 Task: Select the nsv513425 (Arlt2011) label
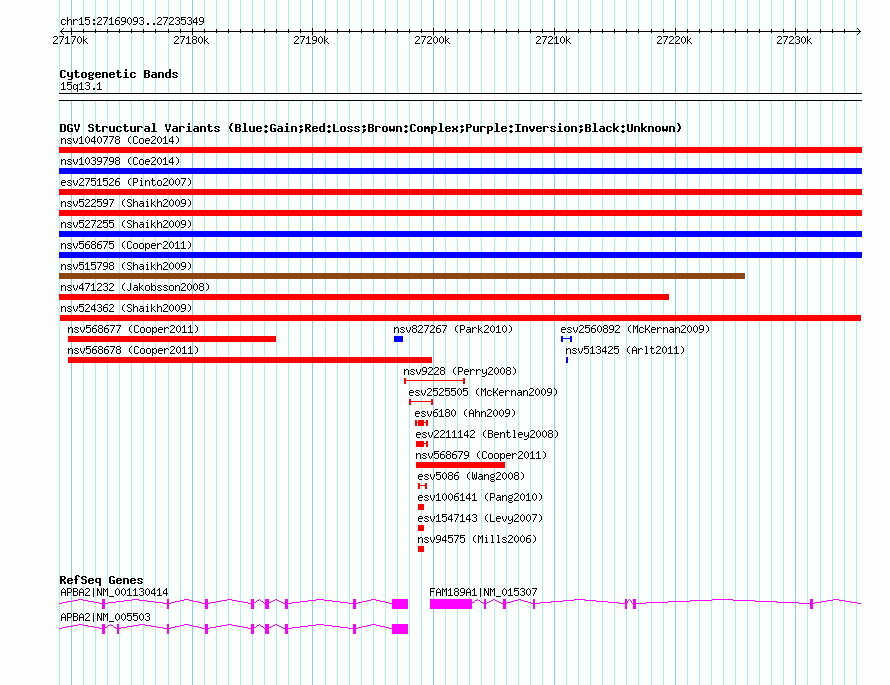[625, 350]
